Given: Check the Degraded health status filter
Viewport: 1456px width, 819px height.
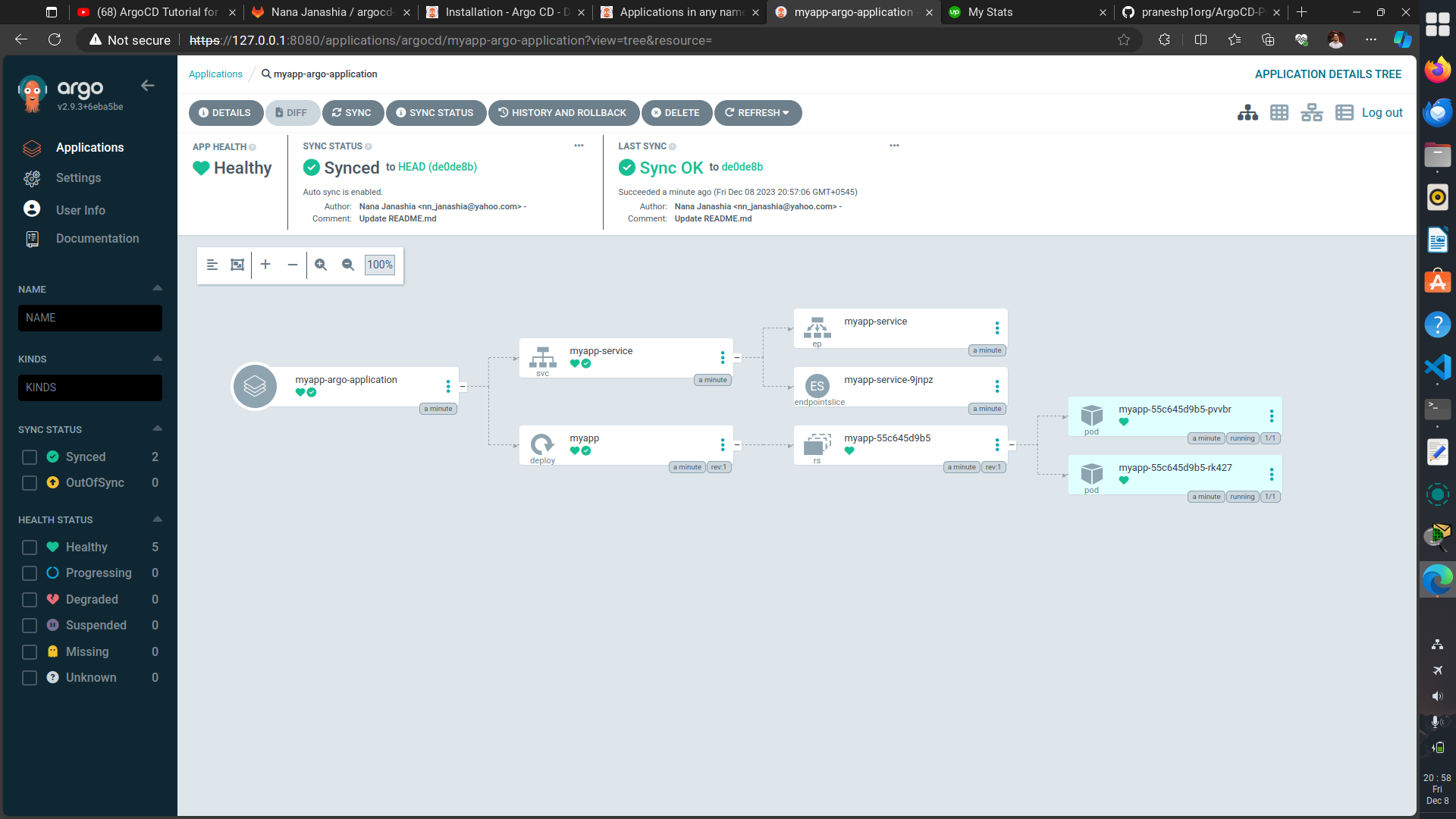Looking at the screenshot, I should pyautogui.click(x=30, y=600).
